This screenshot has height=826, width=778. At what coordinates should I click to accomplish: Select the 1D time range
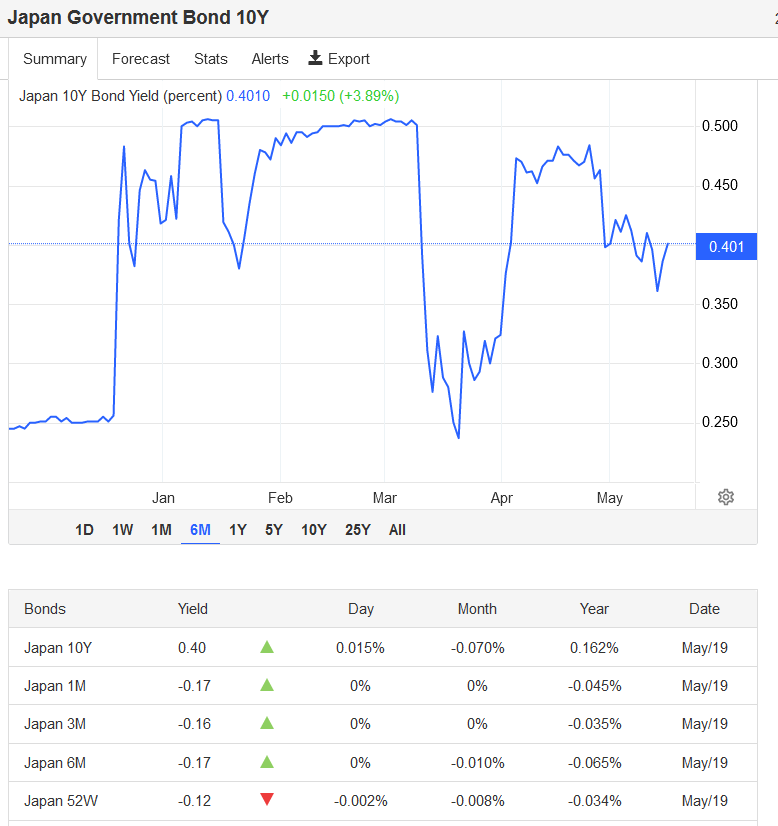click(84, 529)
